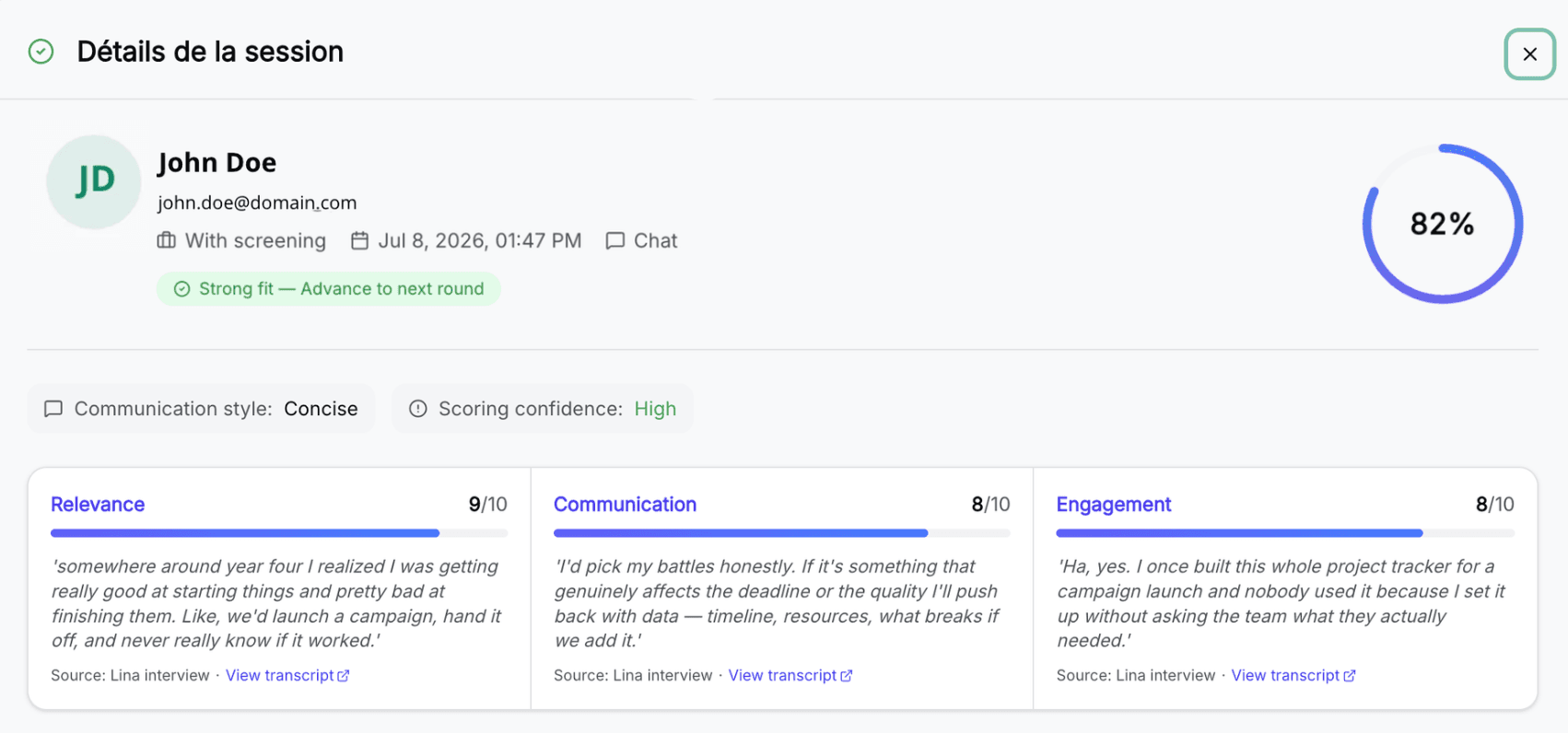Select the Engagement heading
Image resolution: width=1568 pixels, height=733 pixels.
(x=1113, y=505)
